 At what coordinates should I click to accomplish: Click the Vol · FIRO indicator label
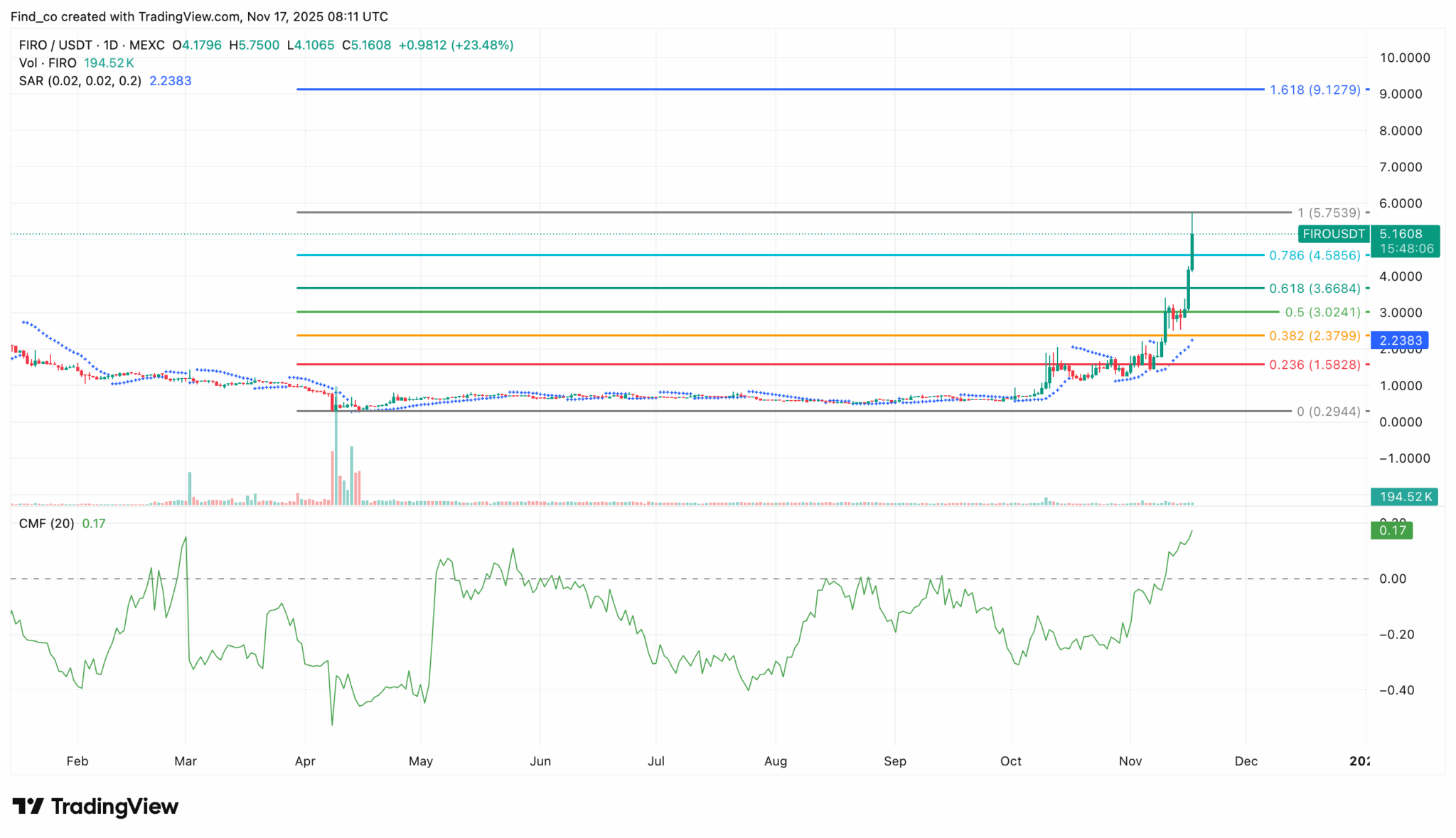point(48,63)
